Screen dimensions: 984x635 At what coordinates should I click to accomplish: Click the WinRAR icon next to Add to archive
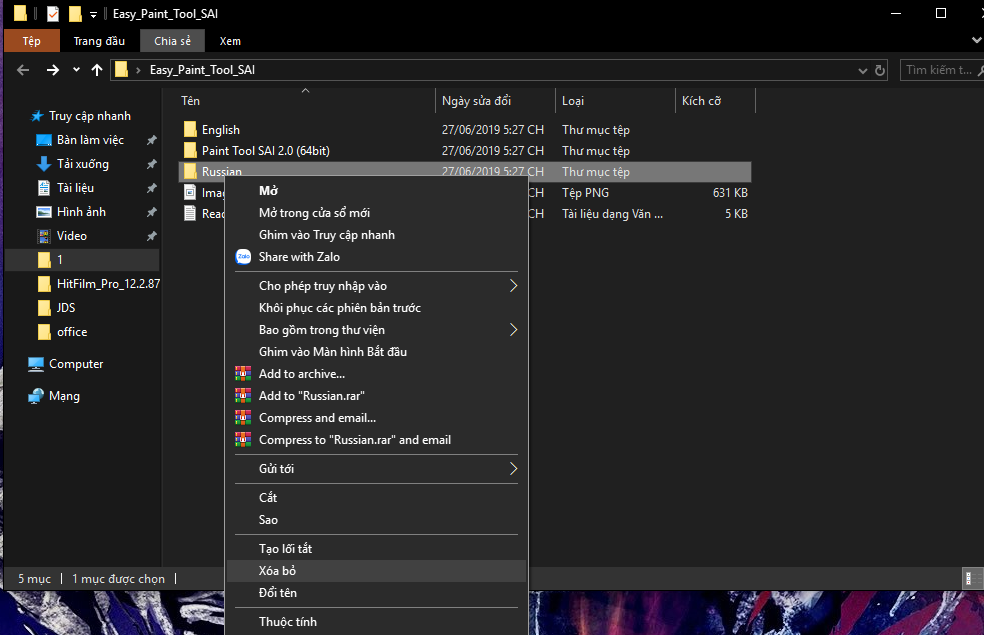tap(242, 374)
